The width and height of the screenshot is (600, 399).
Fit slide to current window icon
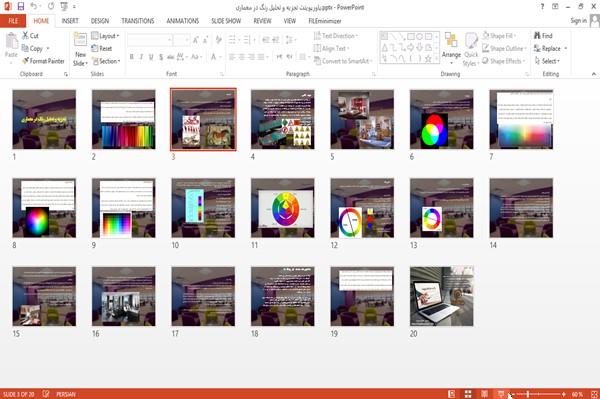594,394
